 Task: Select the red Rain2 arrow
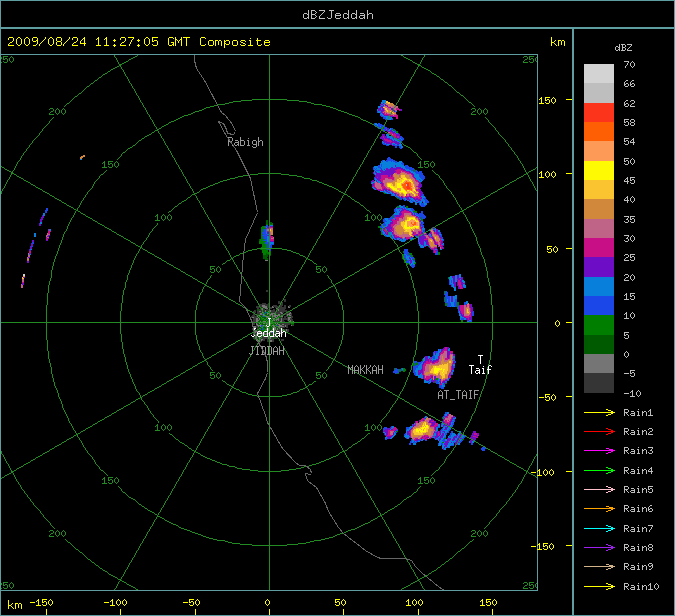599,431
